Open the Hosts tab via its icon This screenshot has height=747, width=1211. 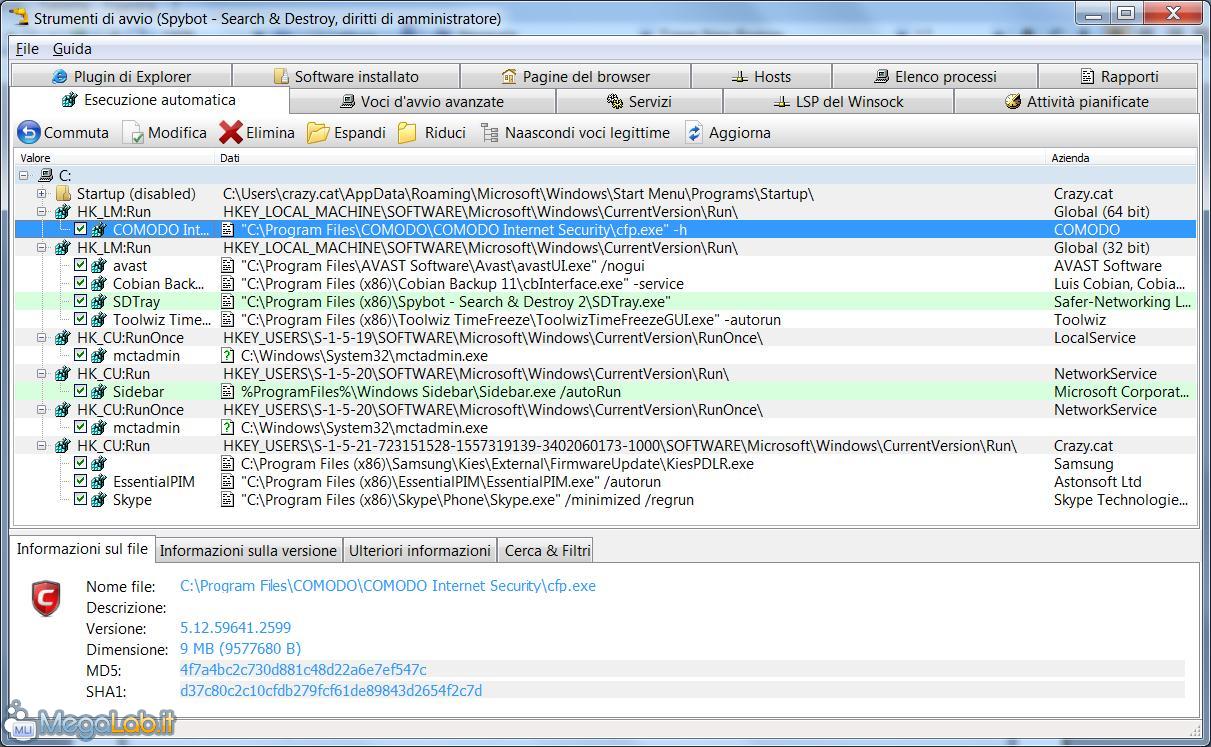point(740,76)
